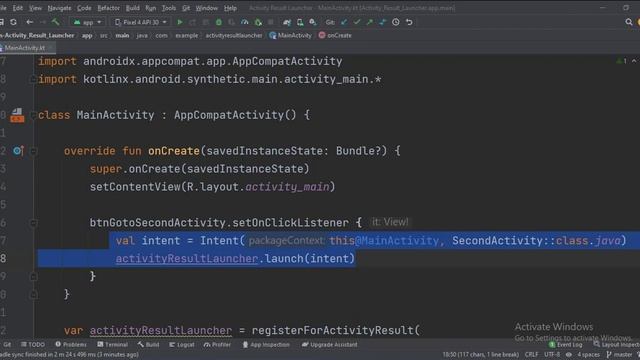Click the 'main' breadcrumb segment
The height and width of the screenshot is (360, 640).
pyautogui.click(x=122, y=36)
